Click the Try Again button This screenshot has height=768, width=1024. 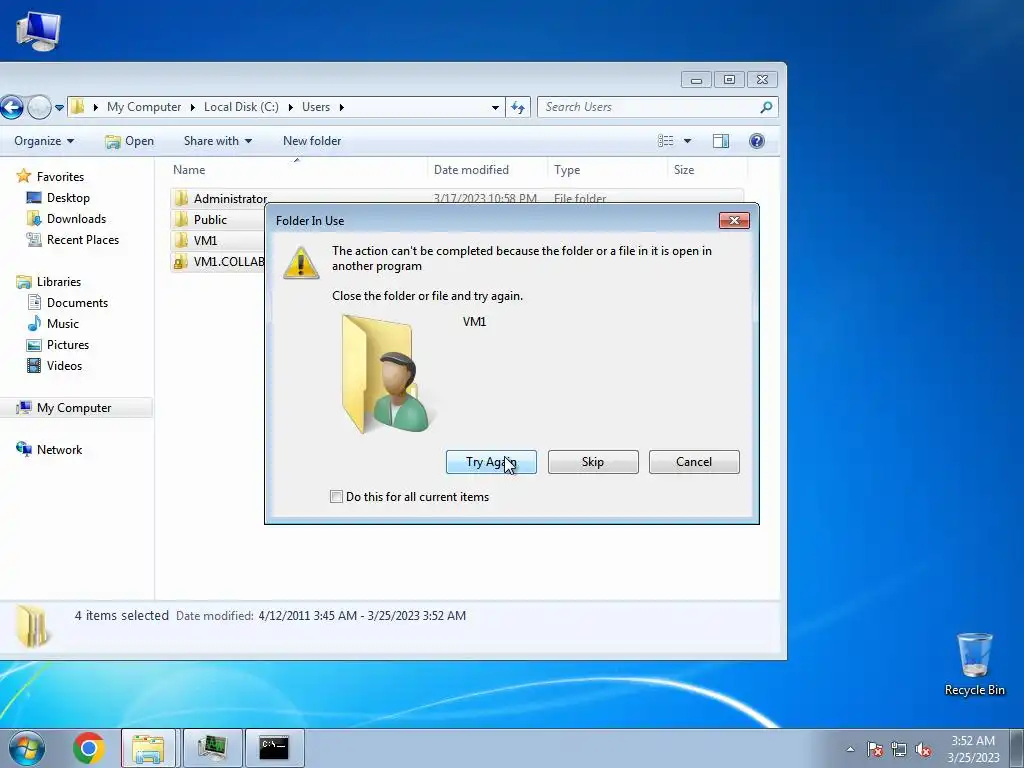pyautogui.click(x=491, y=462)
